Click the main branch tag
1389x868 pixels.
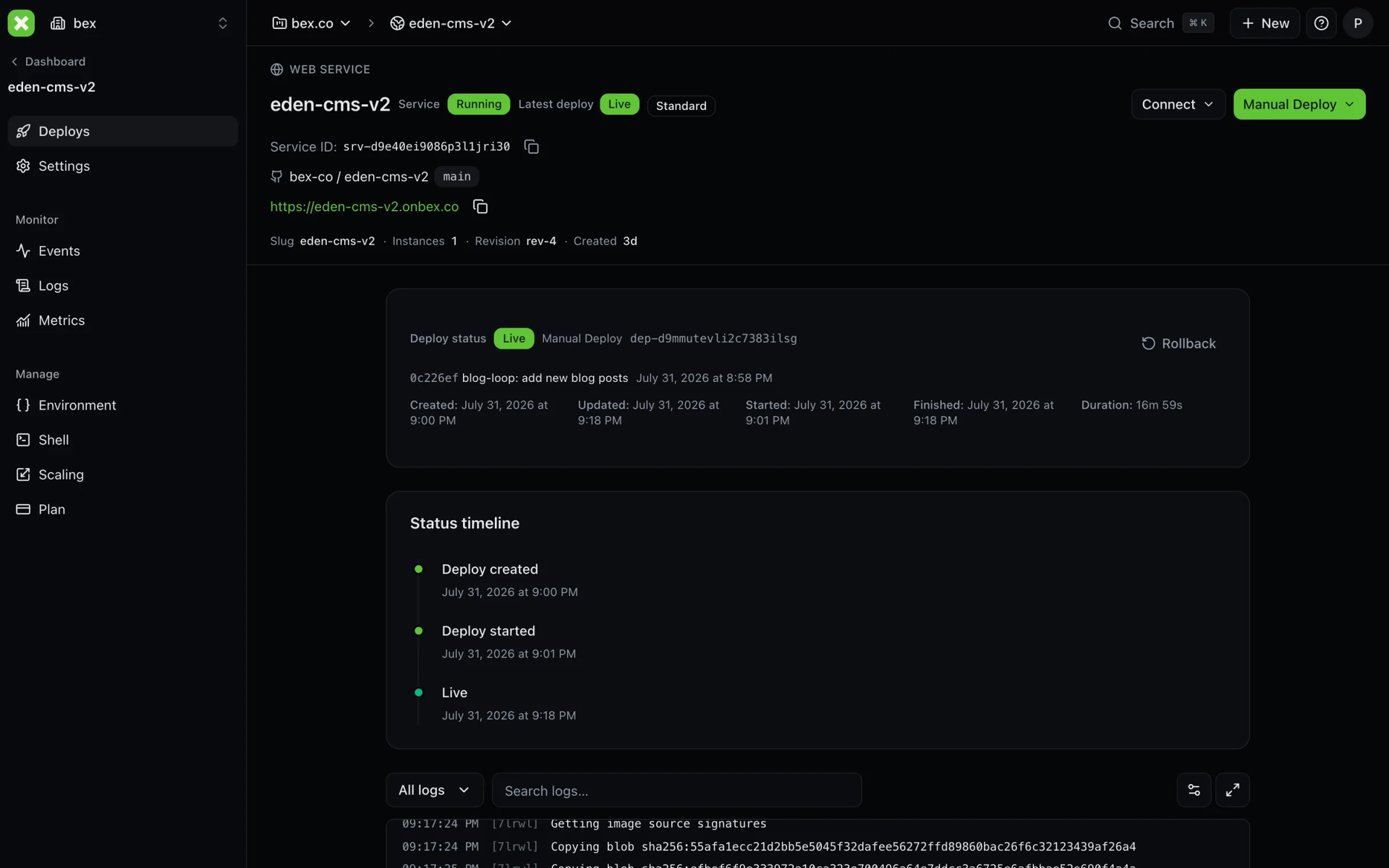pos(456,176)
